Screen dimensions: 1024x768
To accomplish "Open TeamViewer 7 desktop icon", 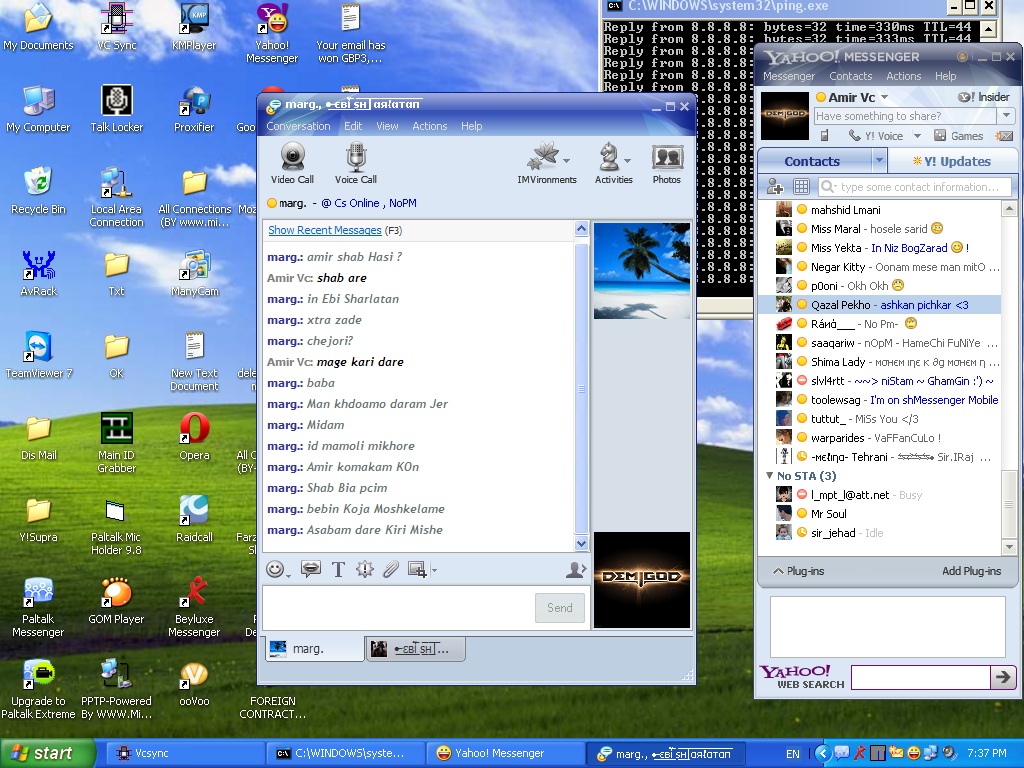I will pyautogui.click(x=39, y=355).
